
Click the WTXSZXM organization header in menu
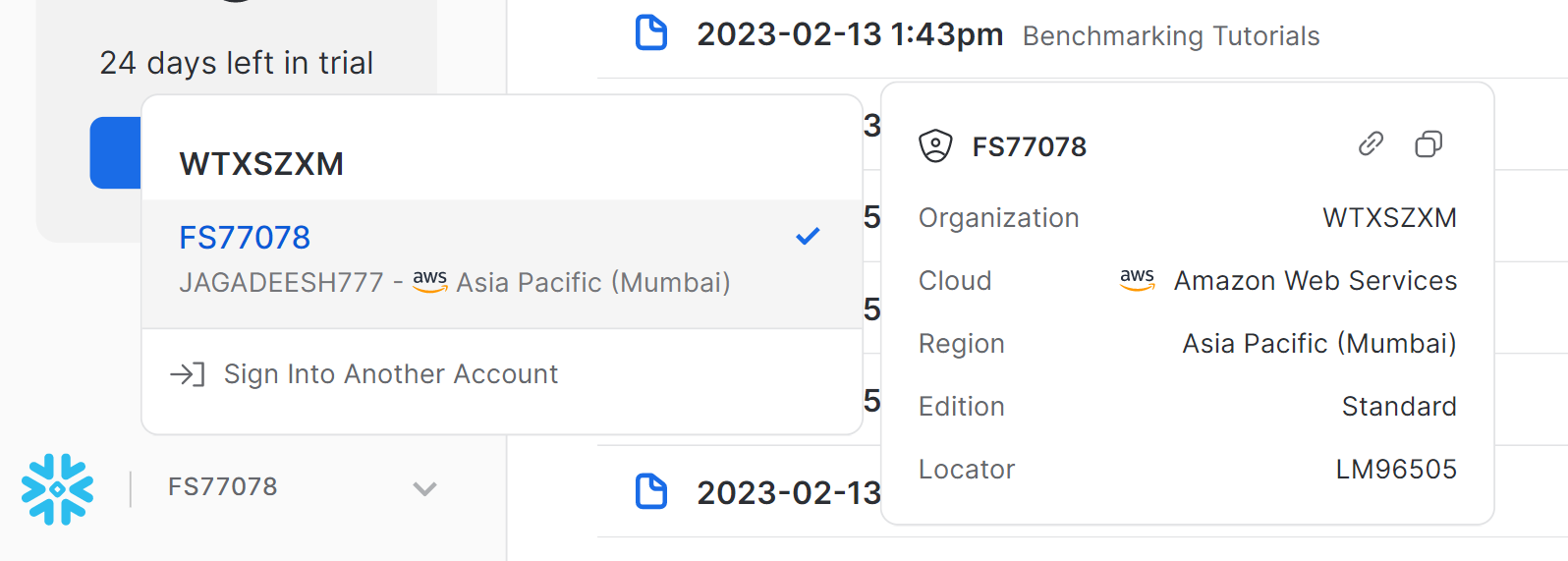pyautogui.click(x=261, y=163)
